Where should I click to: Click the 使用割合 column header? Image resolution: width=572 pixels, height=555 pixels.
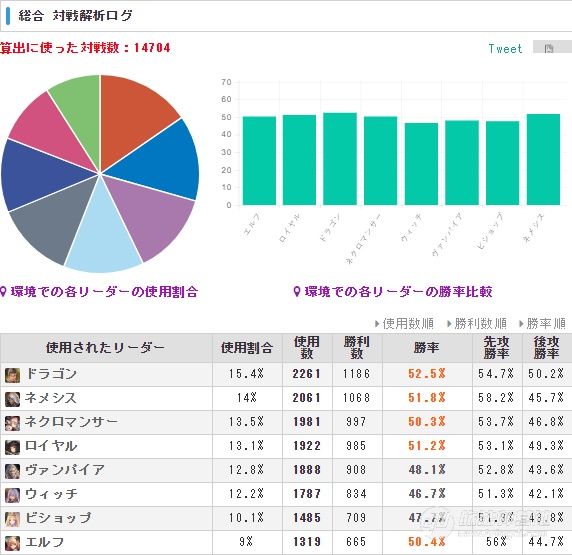(x=247, y=348)
